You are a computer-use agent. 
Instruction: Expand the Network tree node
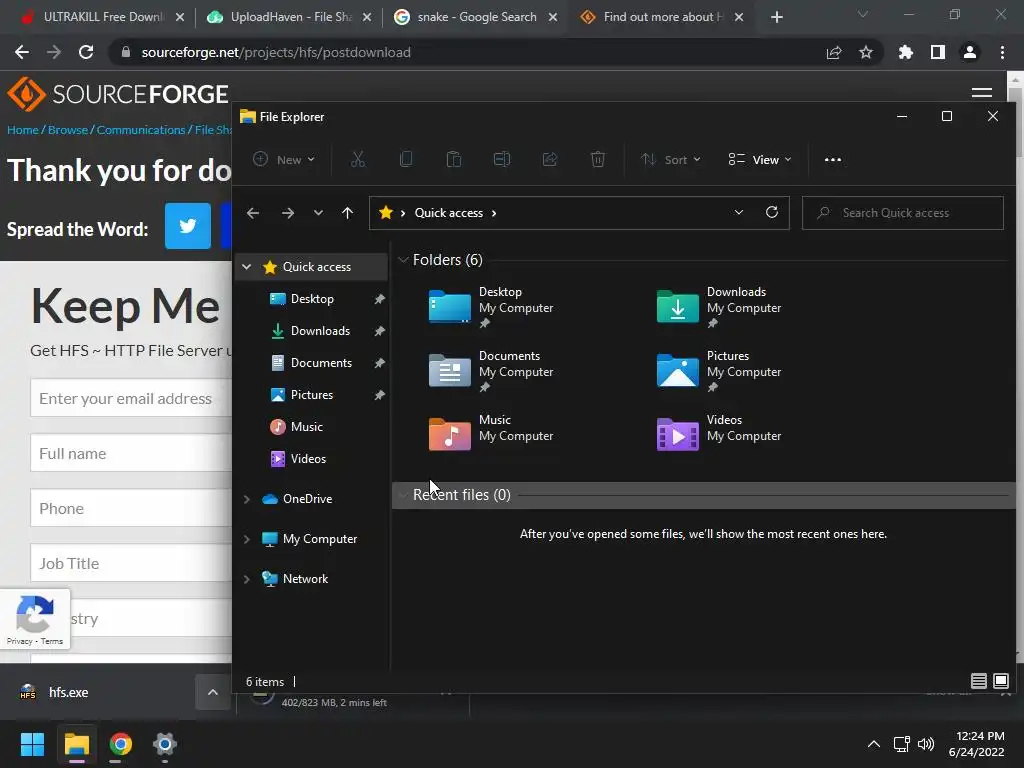tap(247, 579)
